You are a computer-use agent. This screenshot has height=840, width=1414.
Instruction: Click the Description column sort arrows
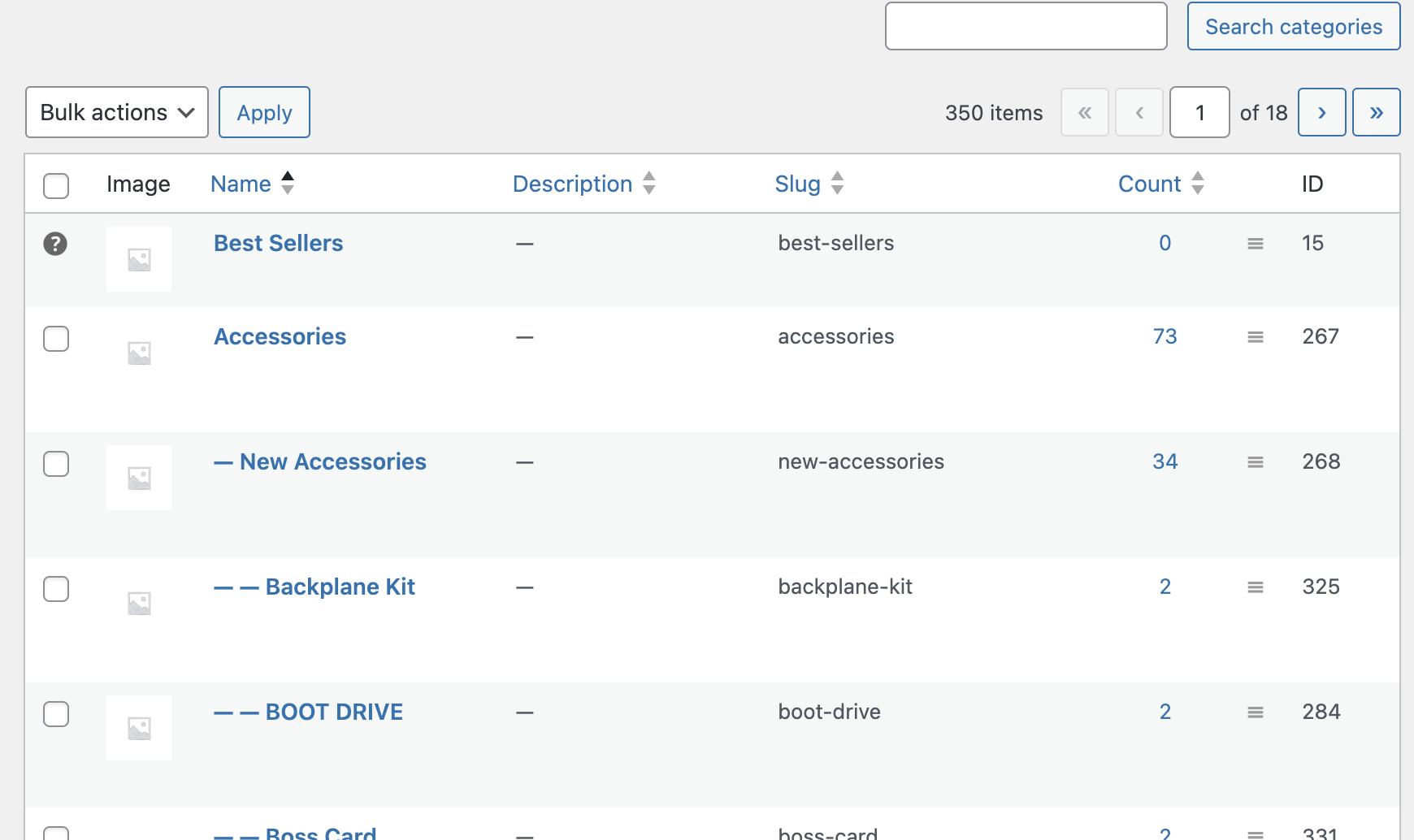click(x=649, y=184)
